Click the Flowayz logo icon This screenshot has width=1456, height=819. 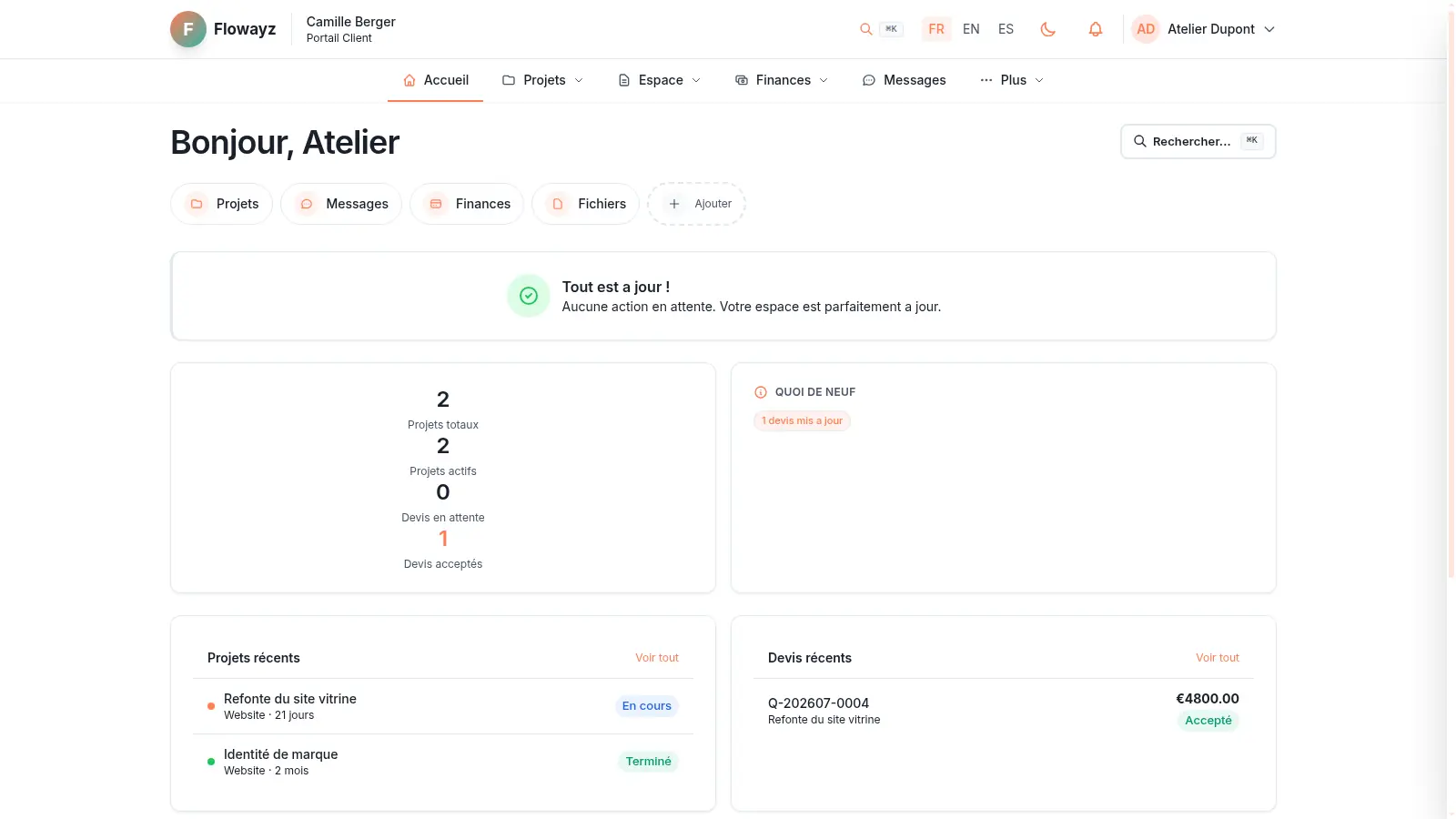click(188, 29)
